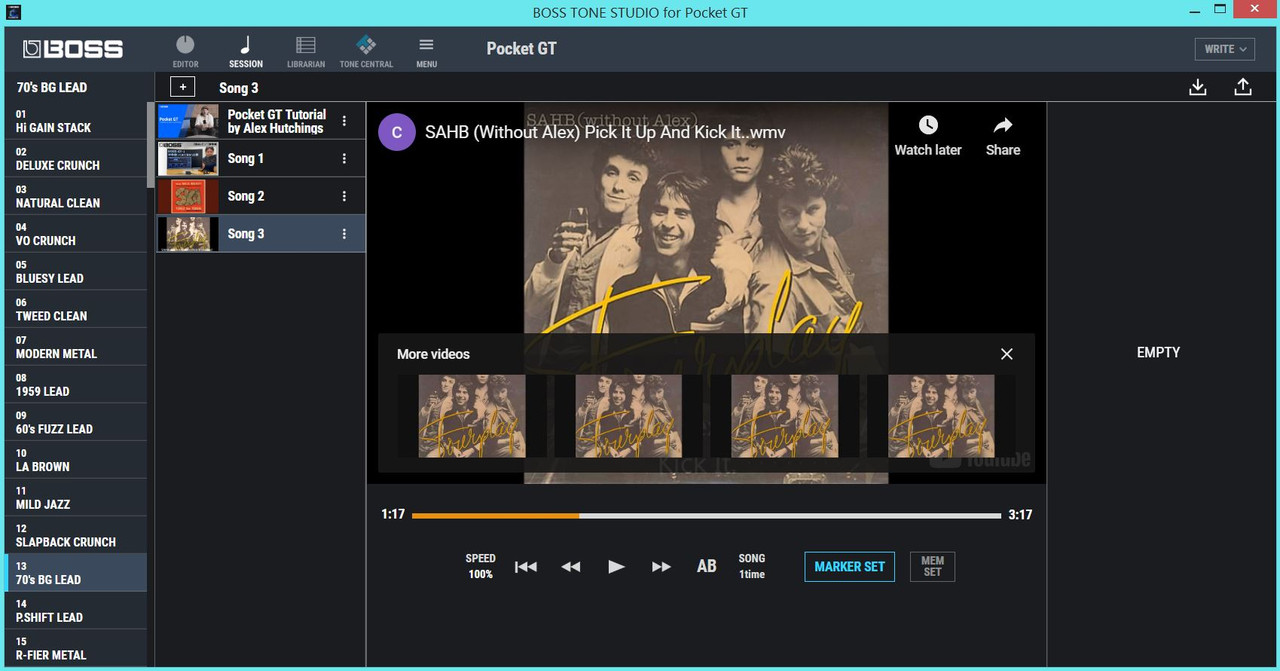Select patch 12 SLAPBACK CRUNCH
The height and width of the screenshot is (671, 1280).
[x=76, y=535]
